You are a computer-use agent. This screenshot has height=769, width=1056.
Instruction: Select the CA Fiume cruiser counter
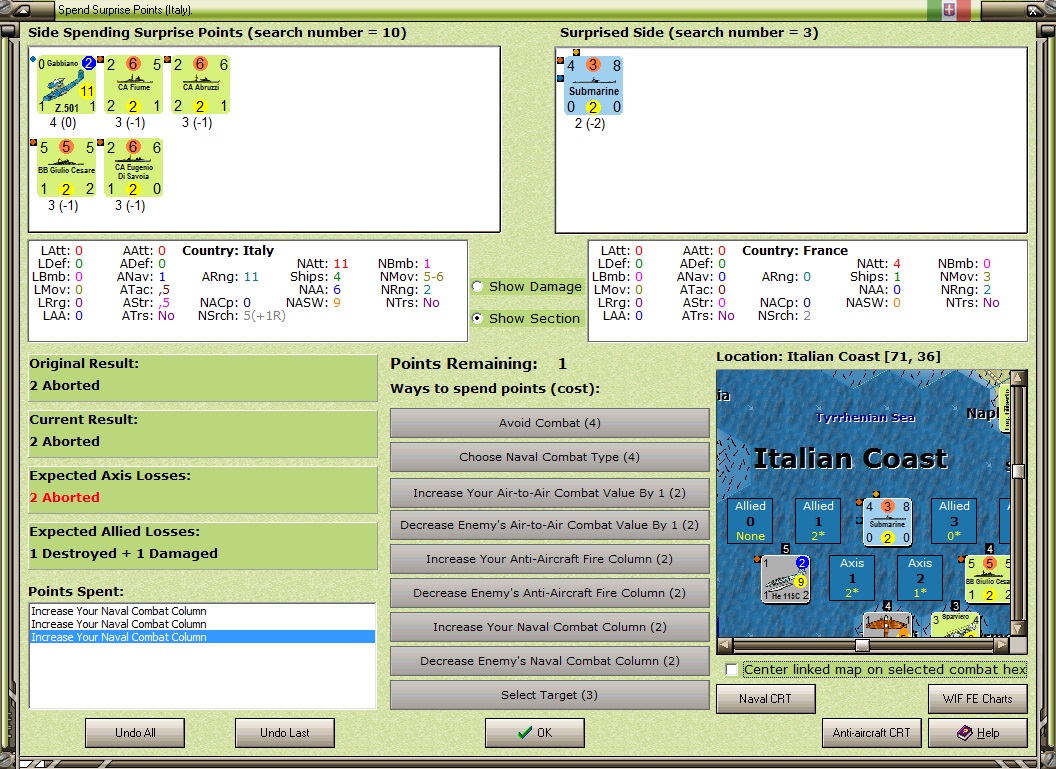coord(133,85)
